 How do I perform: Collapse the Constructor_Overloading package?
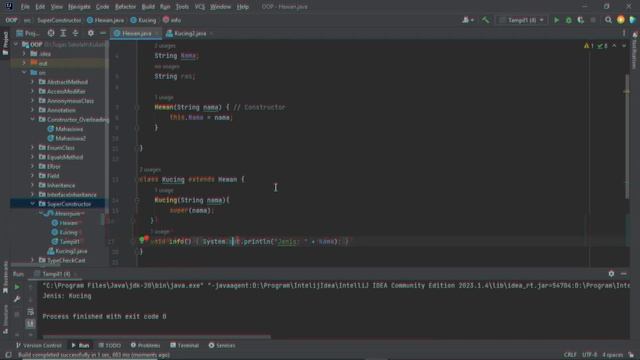pyautogui.click(x=32, y=119)
